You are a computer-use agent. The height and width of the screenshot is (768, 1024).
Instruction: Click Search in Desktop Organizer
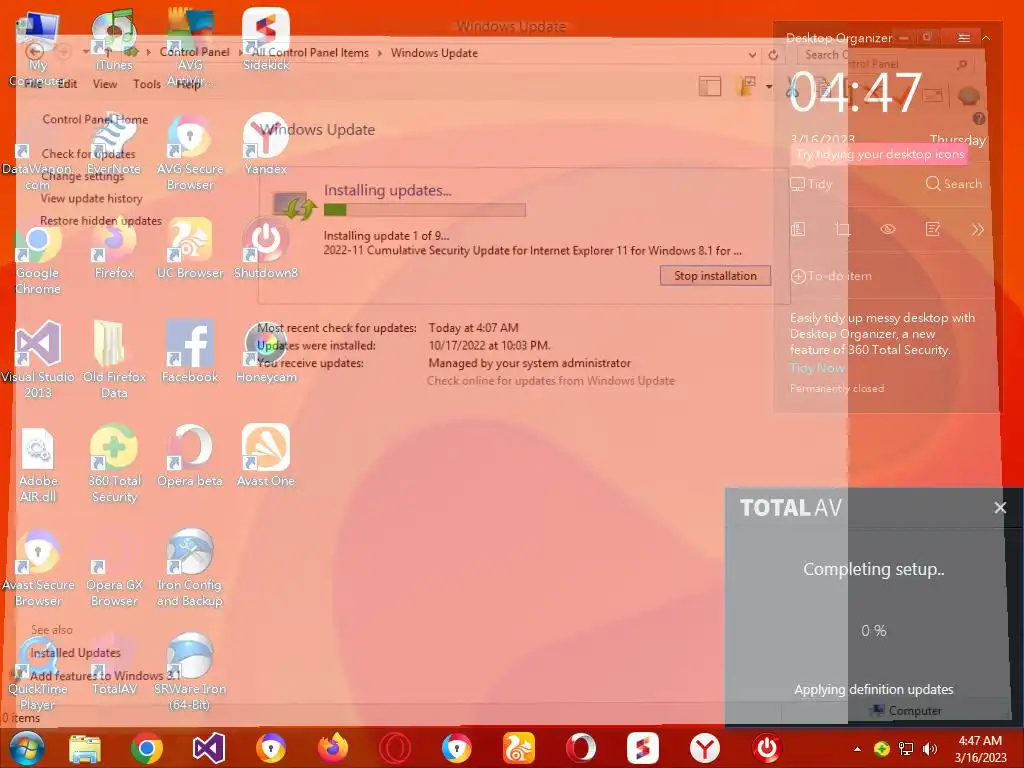point(953,184)
